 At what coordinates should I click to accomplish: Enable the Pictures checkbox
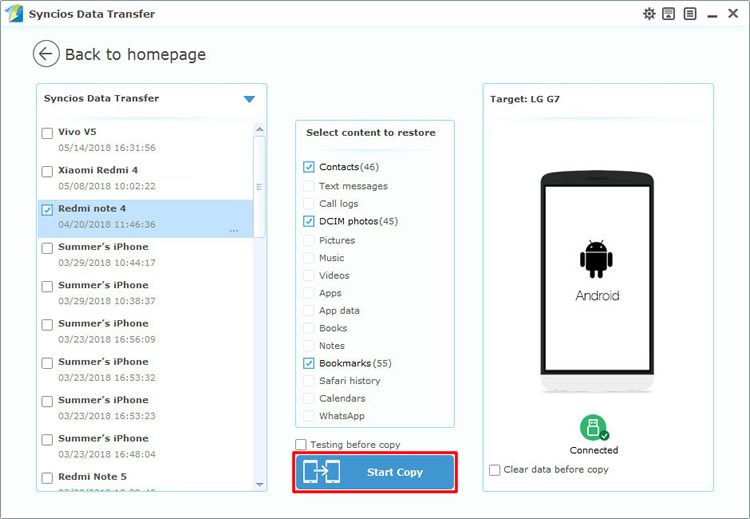(x=309, y=240)
